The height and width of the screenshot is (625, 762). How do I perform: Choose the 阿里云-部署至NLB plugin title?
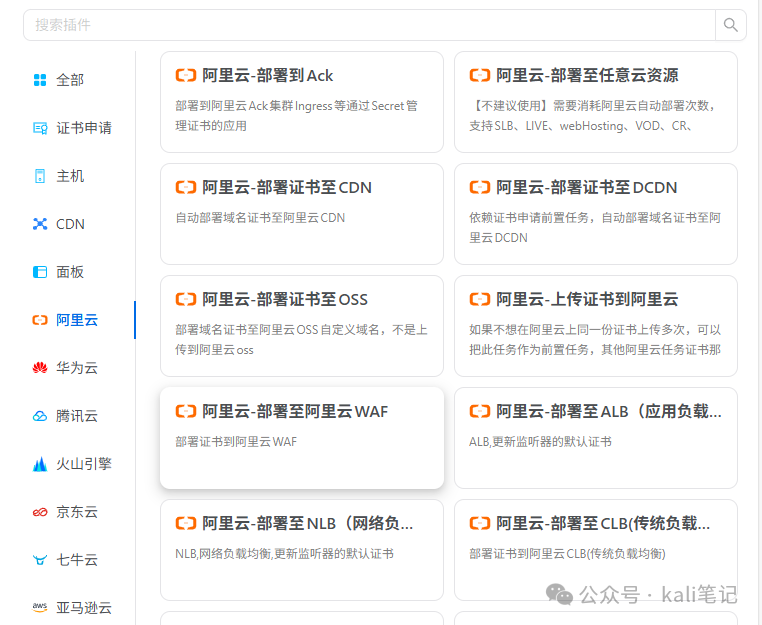[308, 523]
